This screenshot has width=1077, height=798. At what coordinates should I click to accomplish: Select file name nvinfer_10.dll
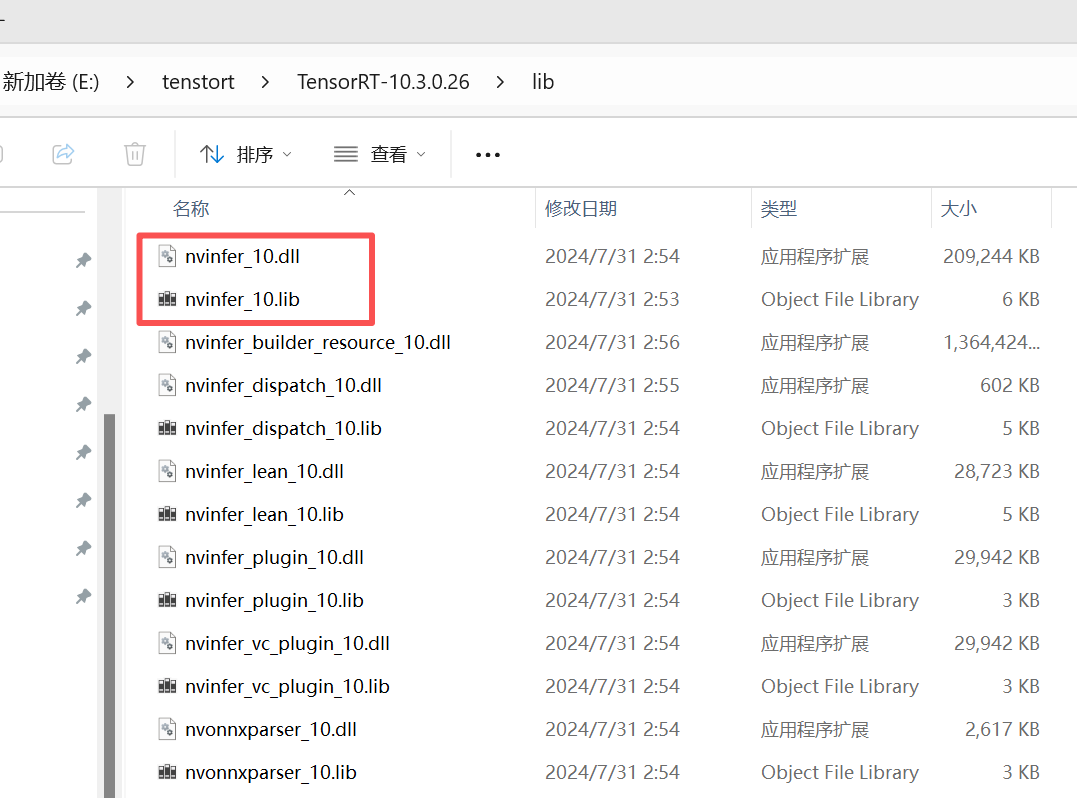(242, 257)
